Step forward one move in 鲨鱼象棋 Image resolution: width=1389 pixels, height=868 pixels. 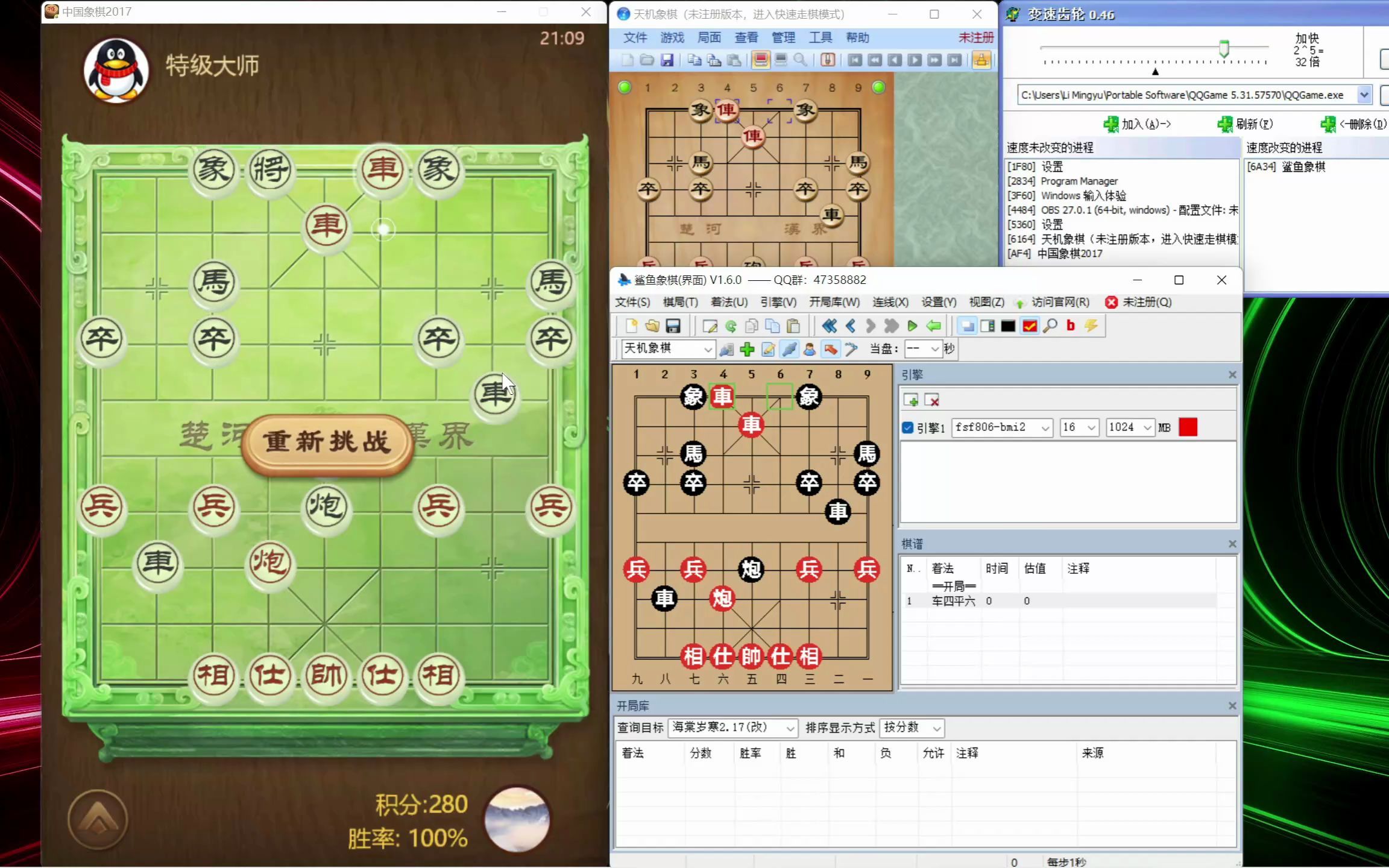870,326
